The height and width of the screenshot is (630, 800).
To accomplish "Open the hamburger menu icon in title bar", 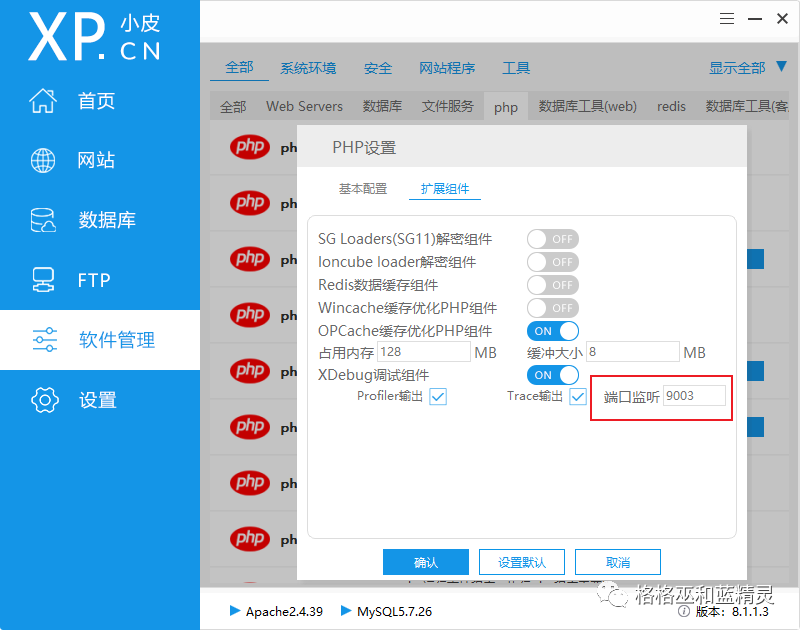I will point(727,19).
